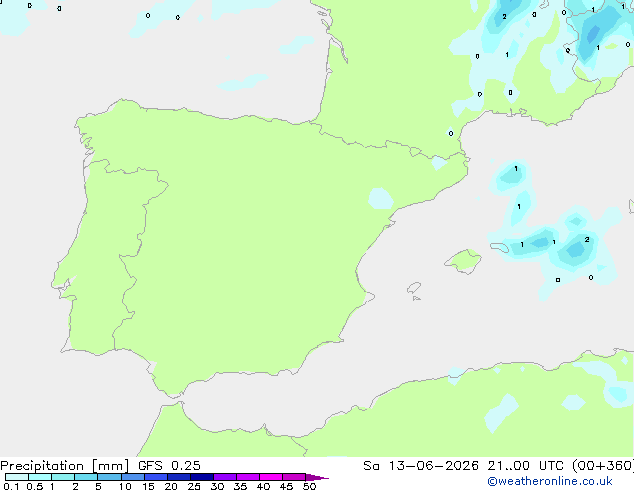Viewport: 634px width, 490px height.
Task: Select the 25–30 mm navy legend swatch
Action: coord(202,477)
